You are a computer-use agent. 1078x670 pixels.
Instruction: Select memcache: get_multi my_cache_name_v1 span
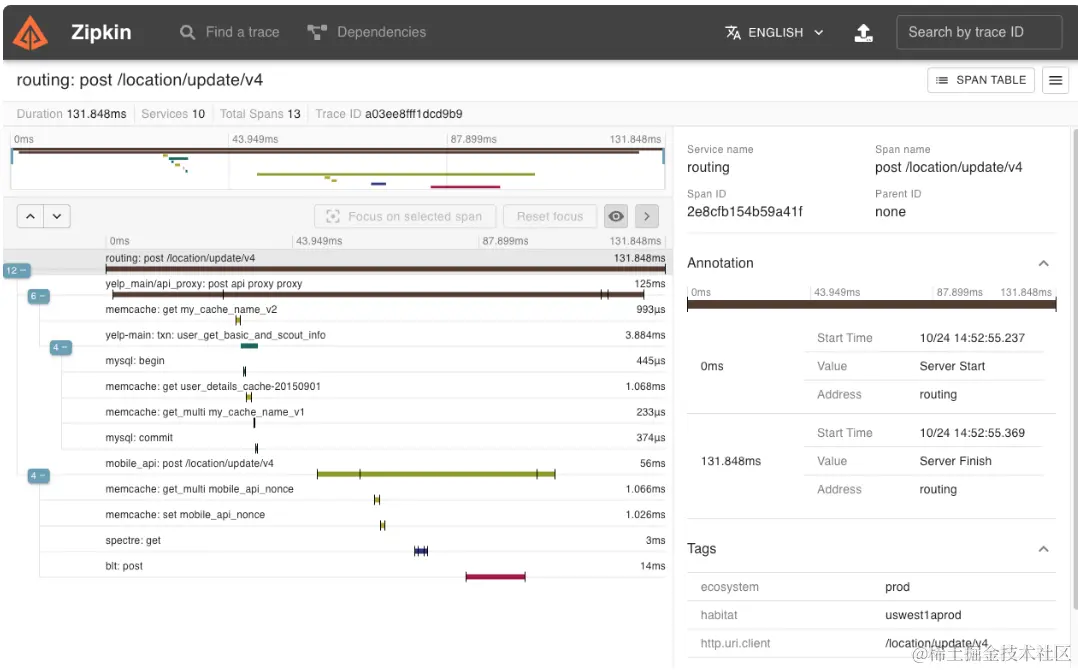(x=385, y=416)
